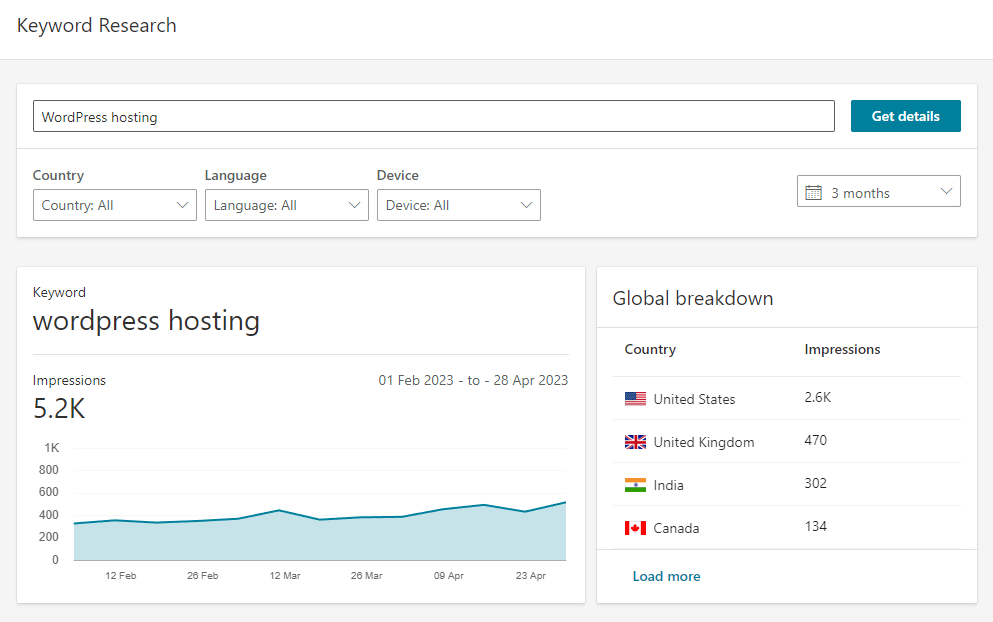Viewport: 993px width, 622px height.
Task: Click the 09 Apr axis label on chart
Action: (x=449, y=576)
